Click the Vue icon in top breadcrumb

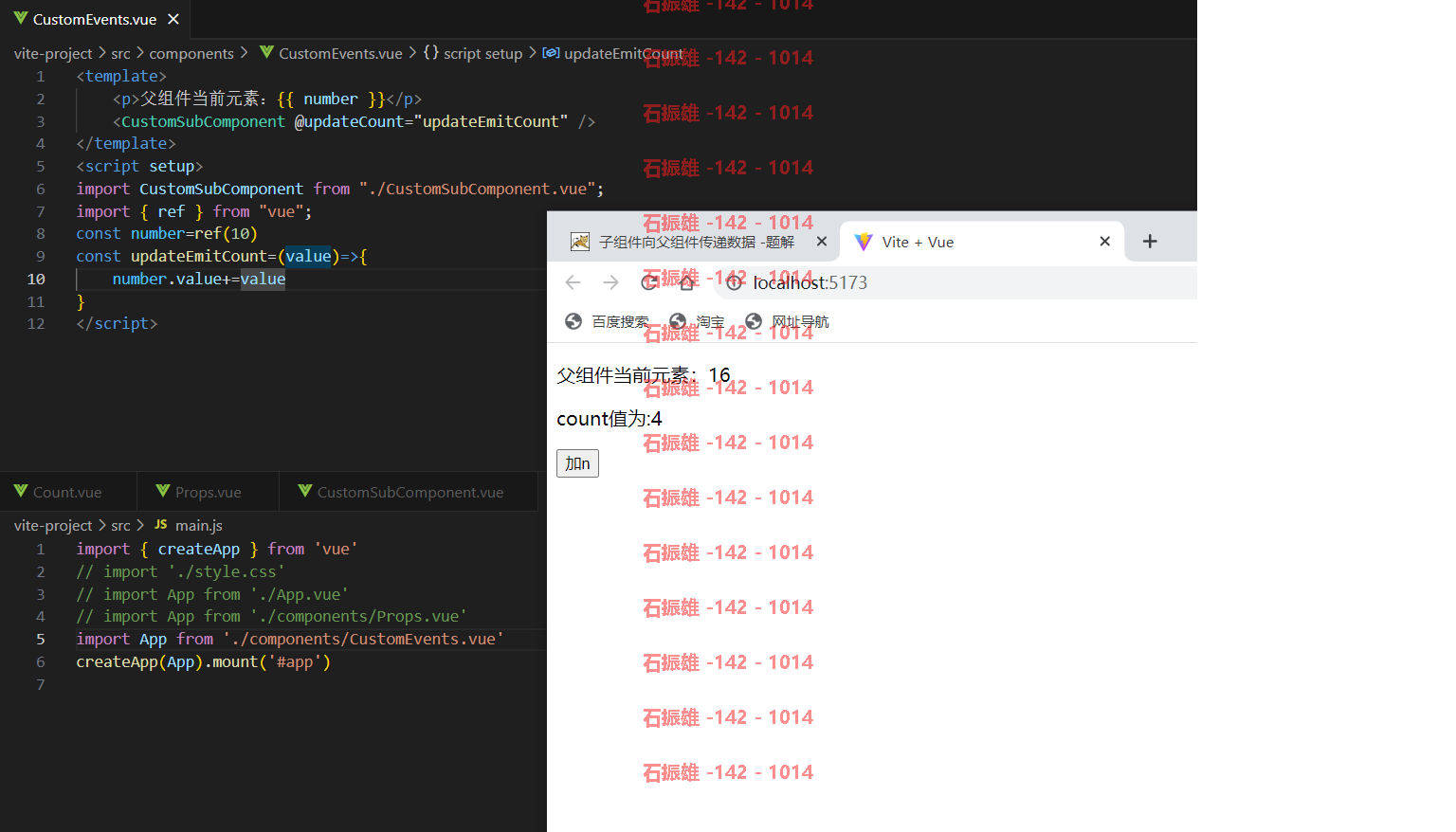266,52
